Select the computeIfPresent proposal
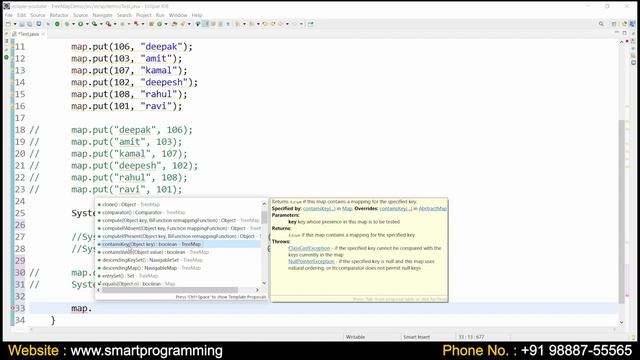Image resolution: width=640 pixels, height=360 pixels. [179, 236]
